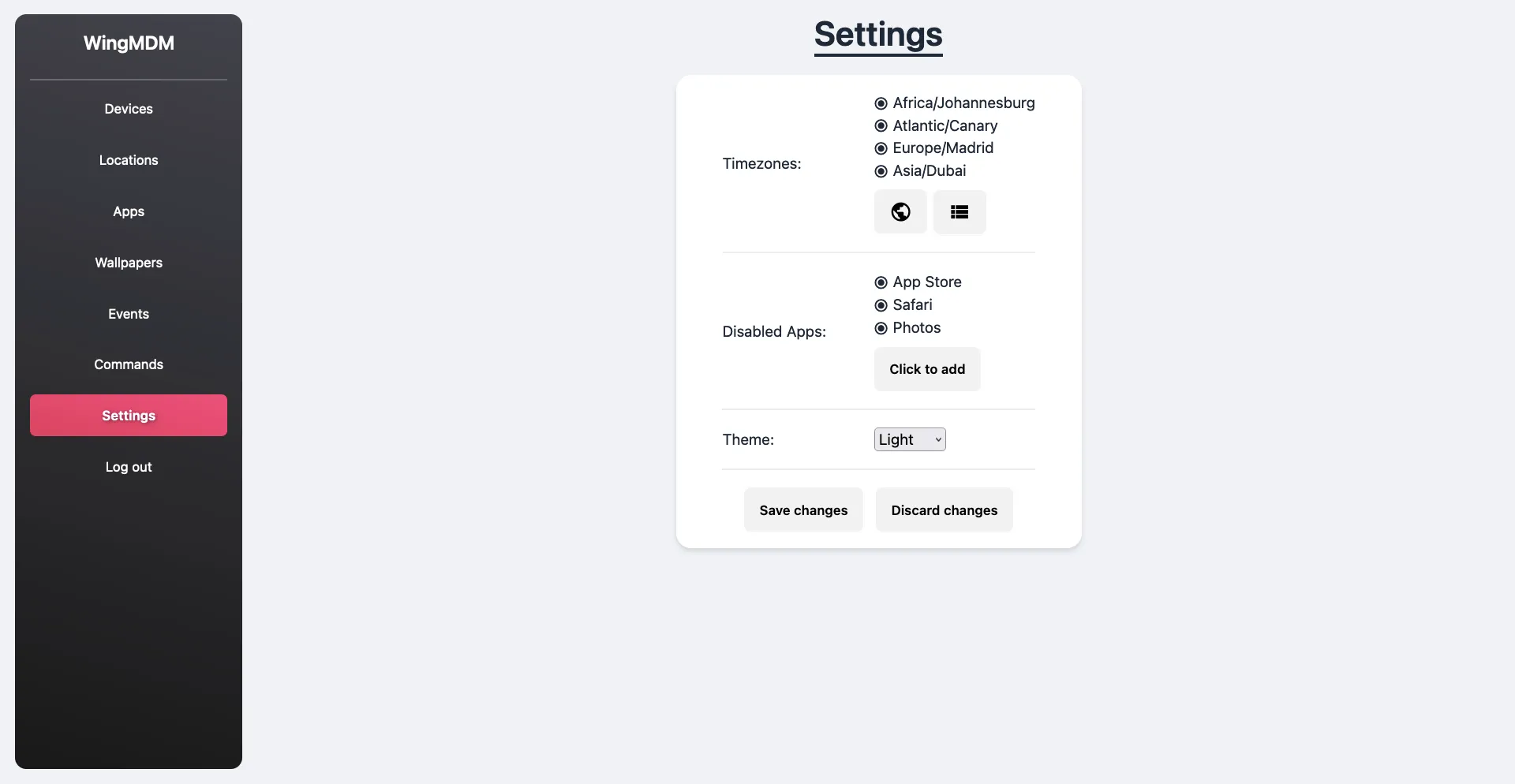The image size is (1515, 784).
Task: Open the Locations section
Action: click(x=128, y=160)
